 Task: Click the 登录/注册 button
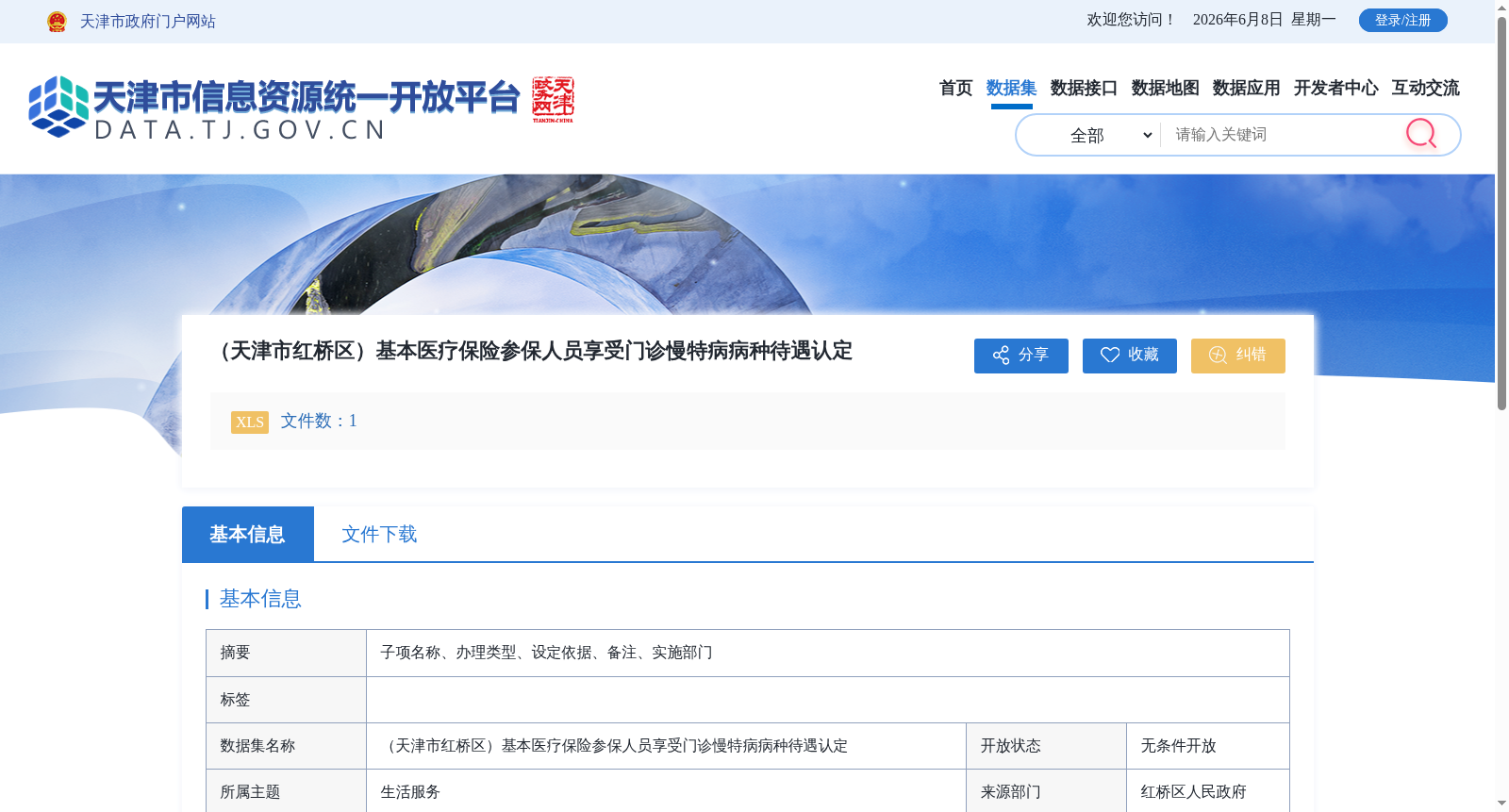coord(1402,20)
